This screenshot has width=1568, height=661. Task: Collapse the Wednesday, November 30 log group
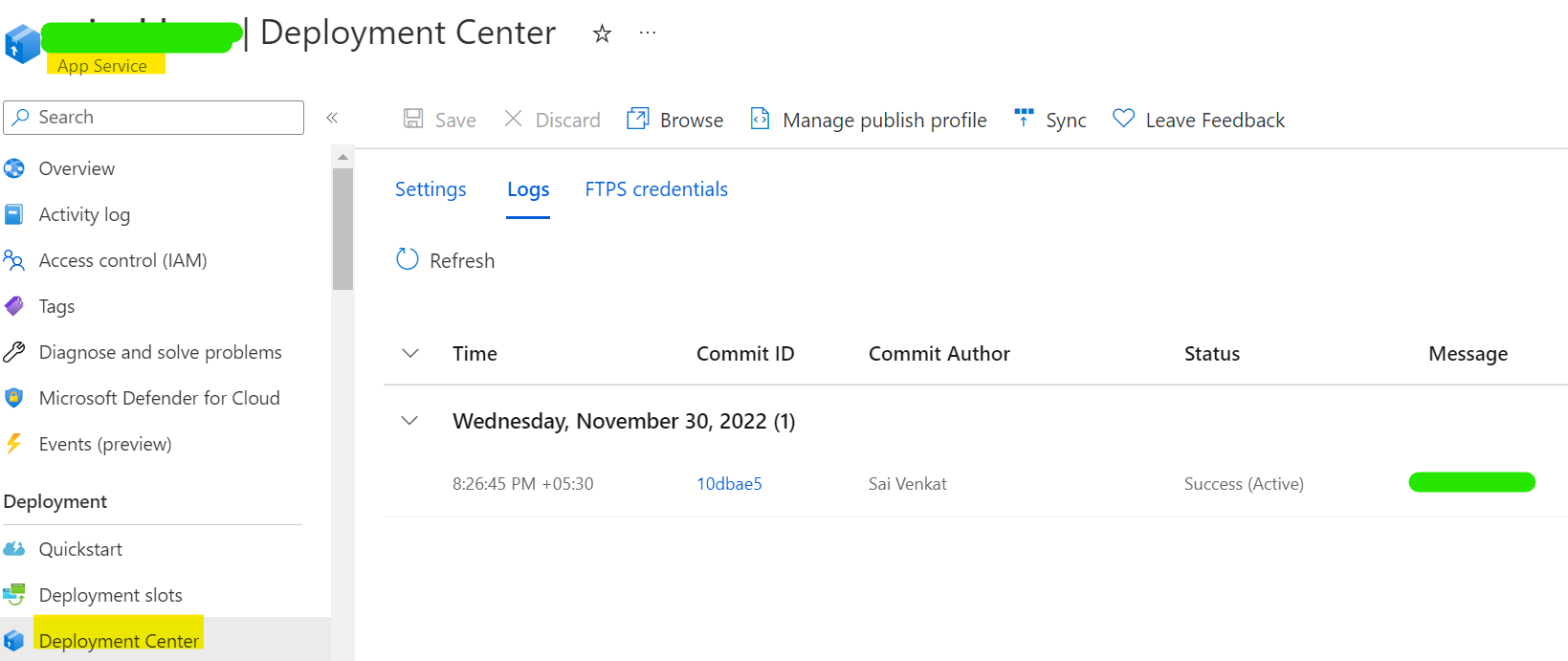tap(409, 420)
